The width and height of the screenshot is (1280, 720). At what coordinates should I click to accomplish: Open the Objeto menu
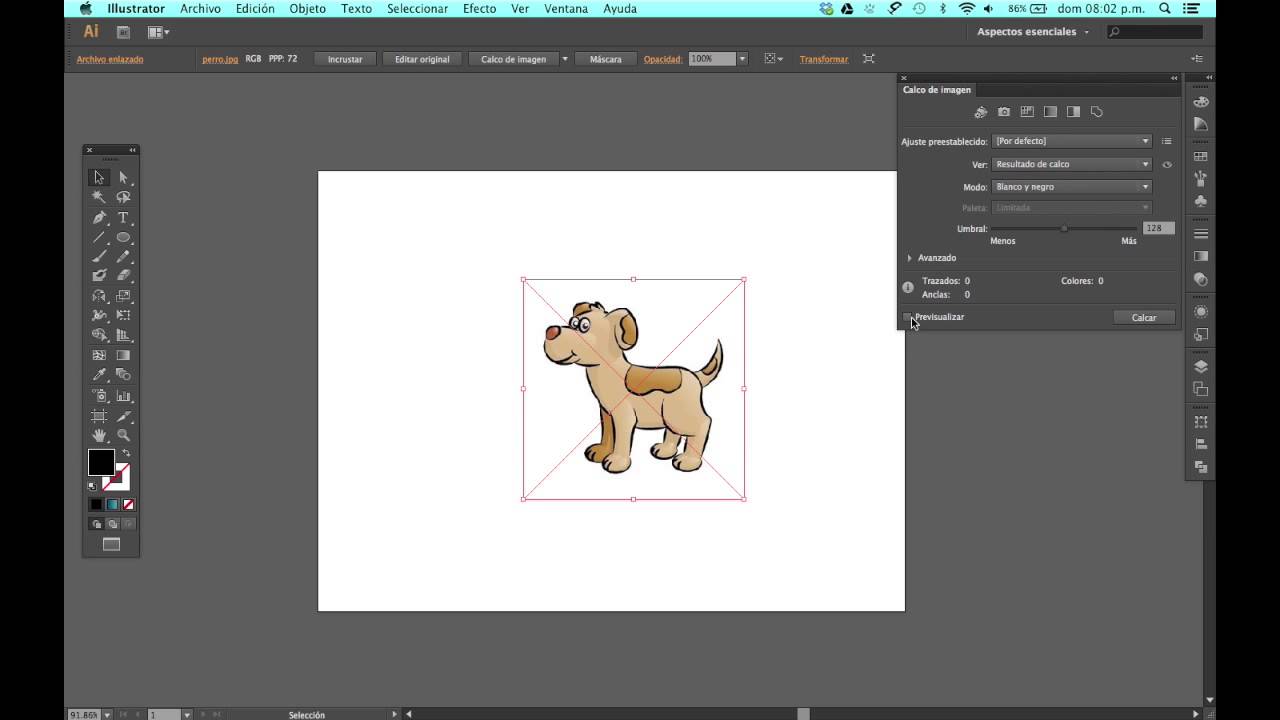point(307,9)
